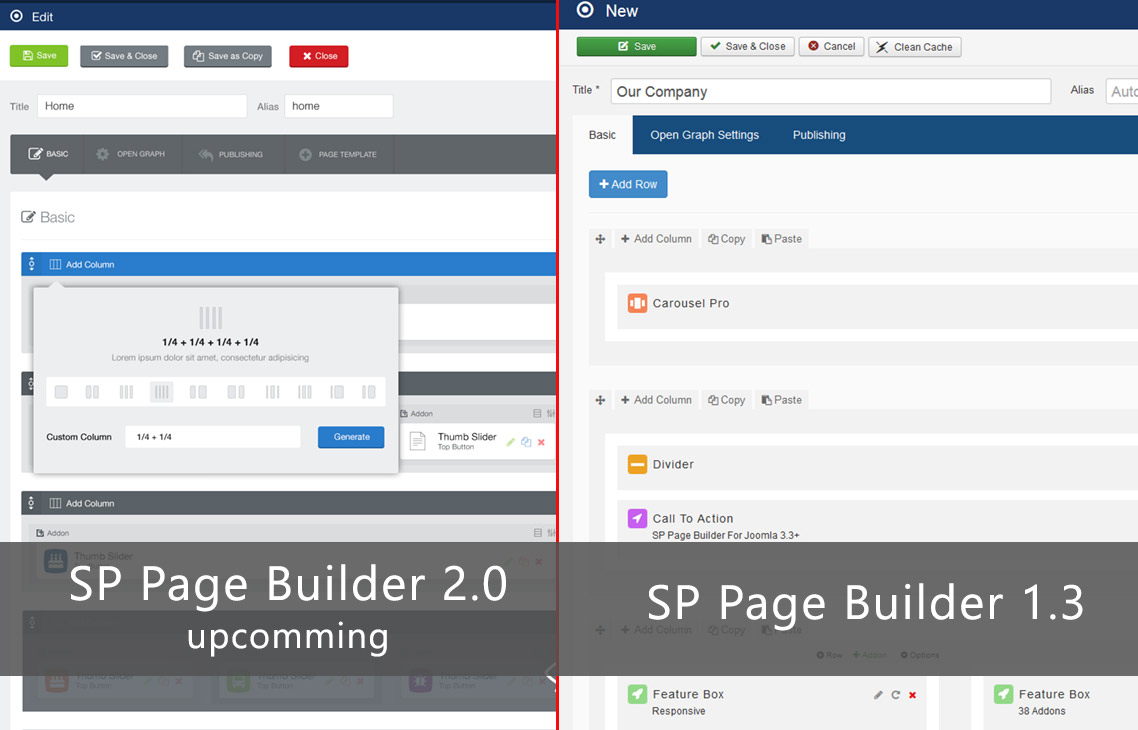The width and height of the screenshot is (1138, 730).
Task: Click Copy above the Carousel Pro addon
Action: tap(726, 239)
